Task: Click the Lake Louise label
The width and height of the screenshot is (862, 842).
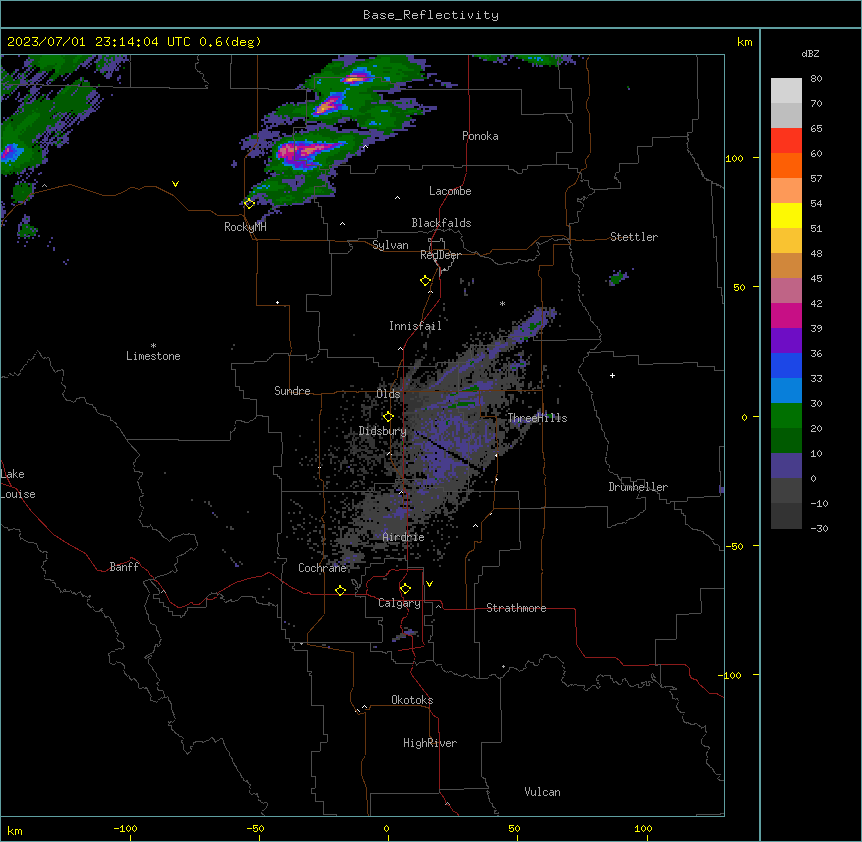Action: point(18,484)
